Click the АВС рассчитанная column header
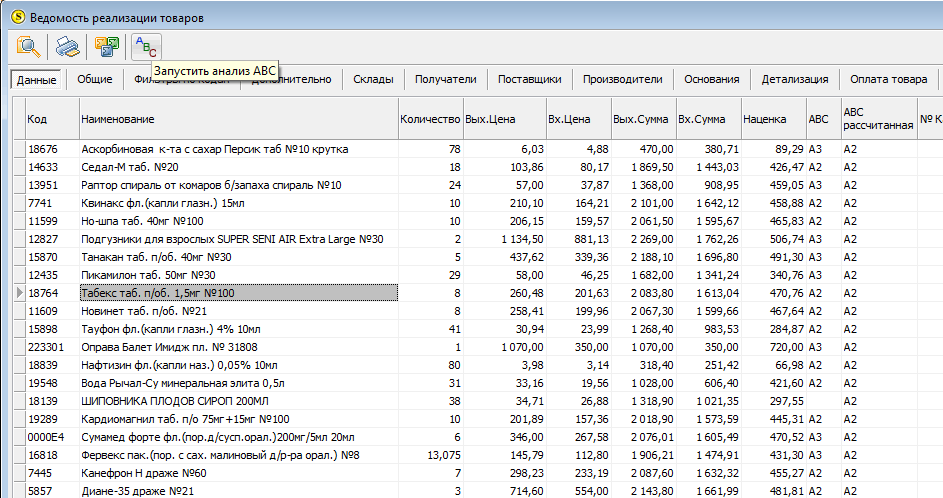 (x=879, y=119)
